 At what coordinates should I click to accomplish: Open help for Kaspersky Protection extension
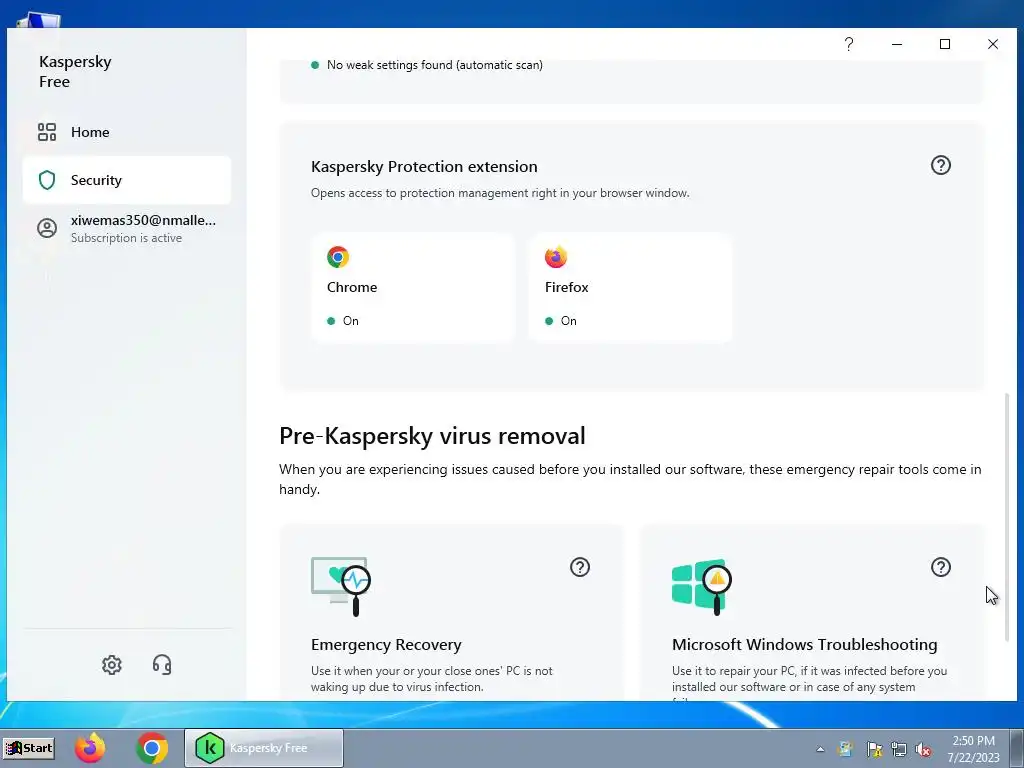click(940, 165)
